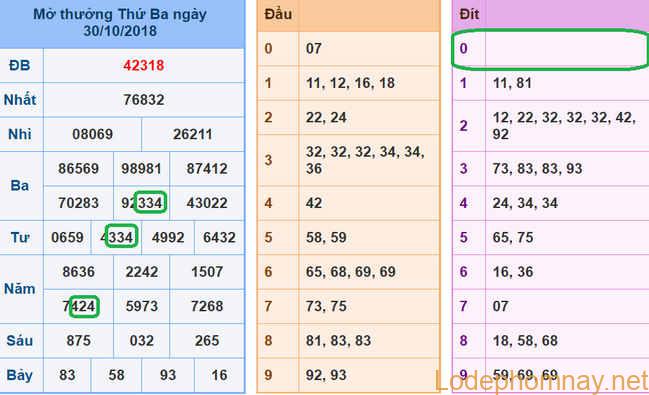Click seventh prize number 58
The image size is (649, 395).
click(x=116, y=375)
